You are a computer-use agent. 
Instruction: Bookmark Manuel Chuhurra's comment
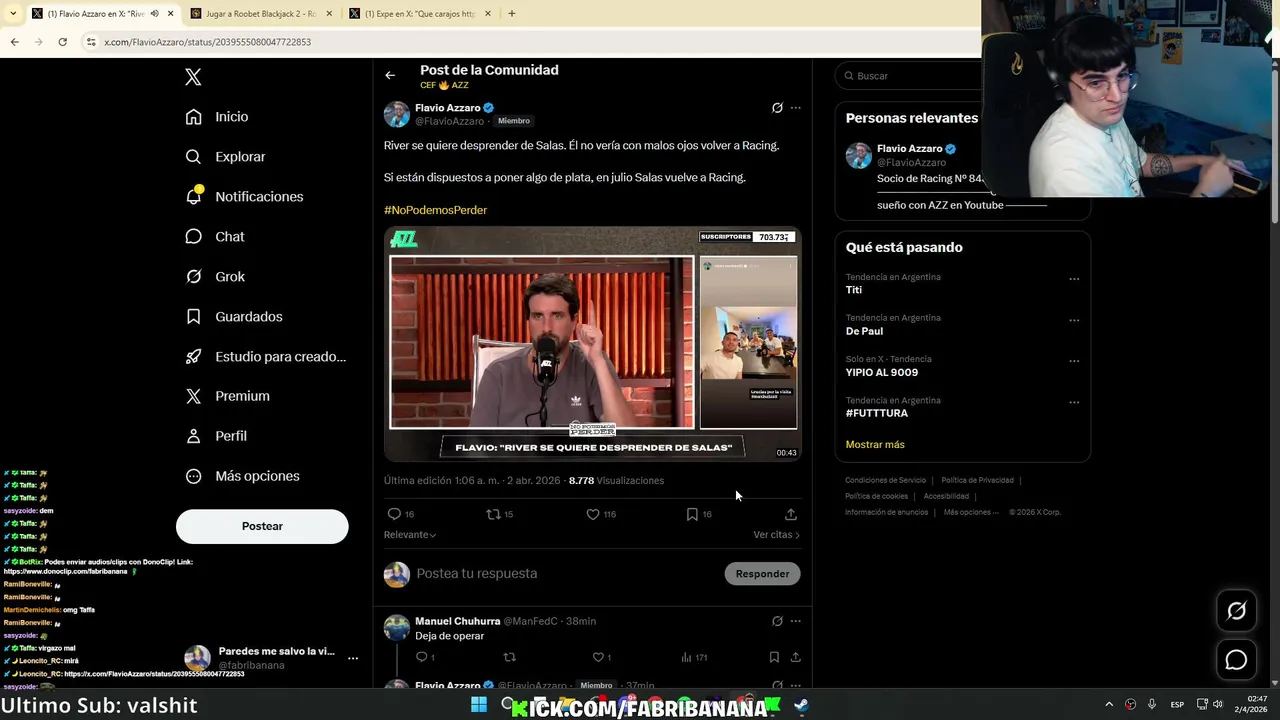tap(774, 657)
